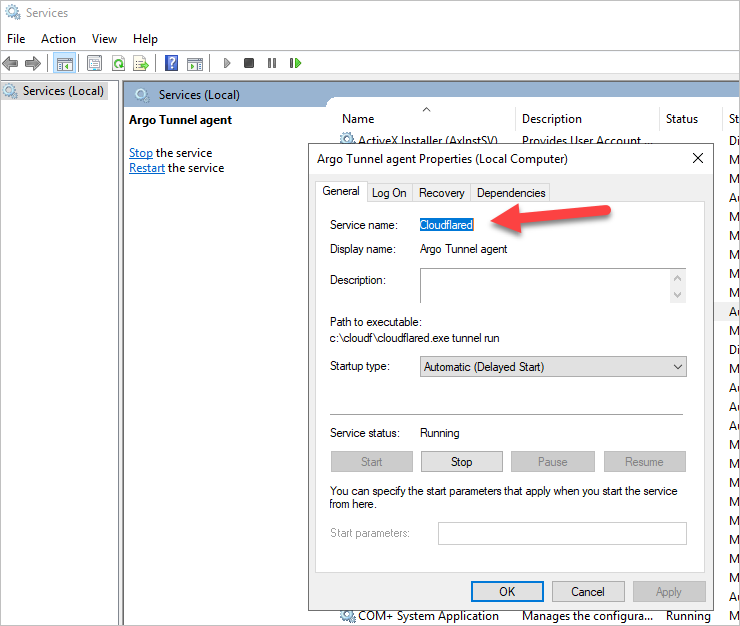
Task: Click the Restart Service toolbar icon
Action: tap(295, 63)
